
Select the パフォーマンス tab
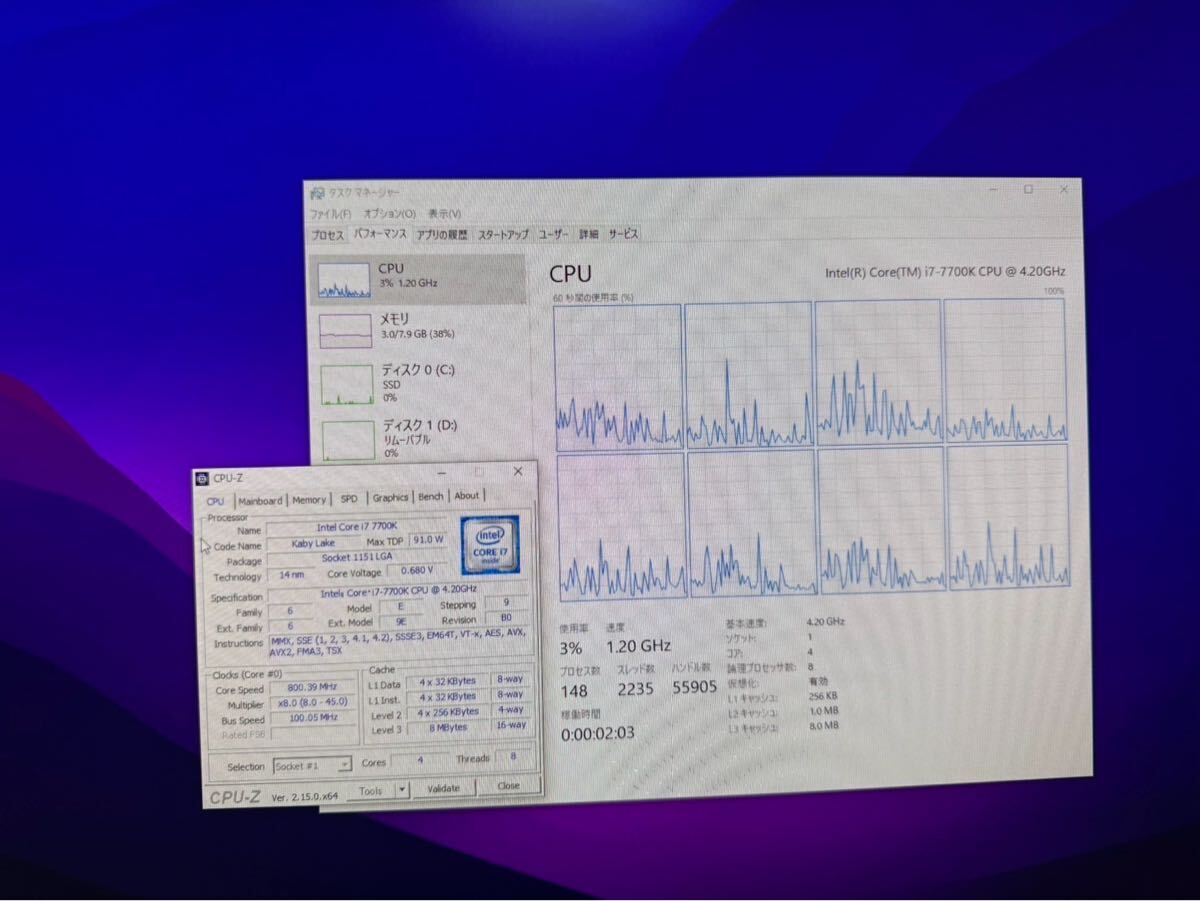click(380, 234)
